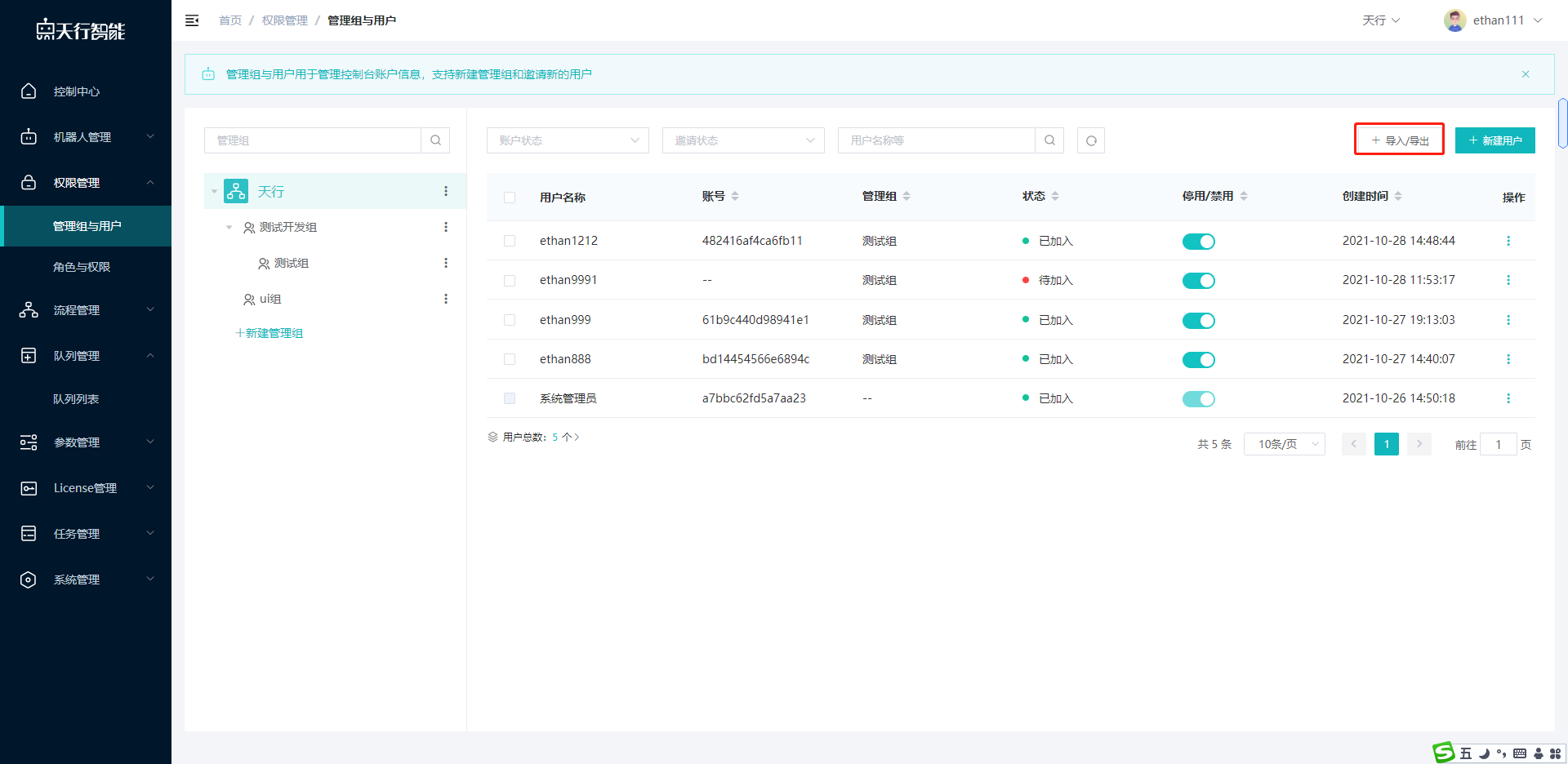Open the more menu for the 测试组 tree node
Viewport: 1568px width, 764px height.
point(446,263)
